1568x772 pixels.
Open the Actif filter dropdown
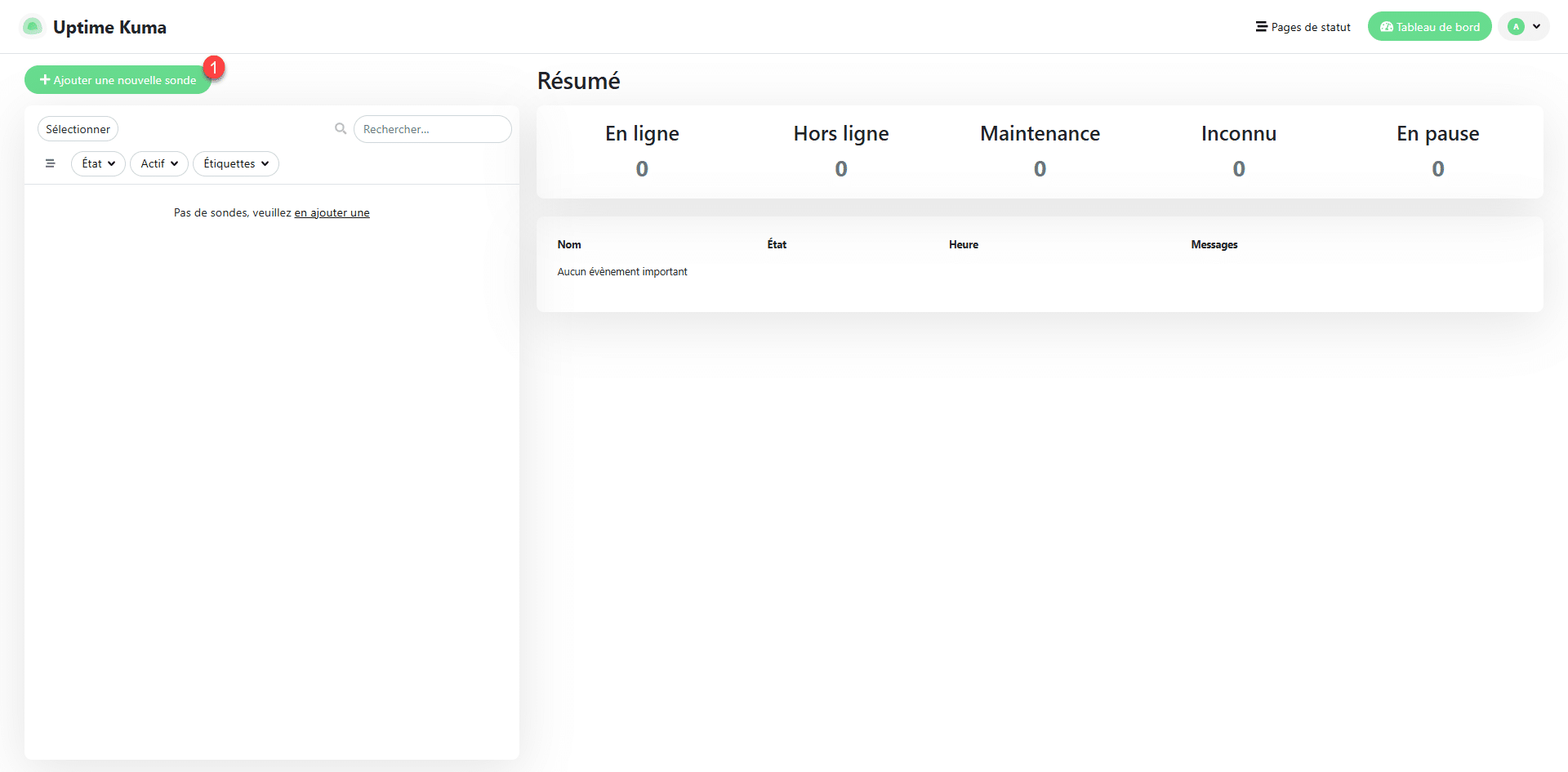pyautogui.click(x=159, y=163)
